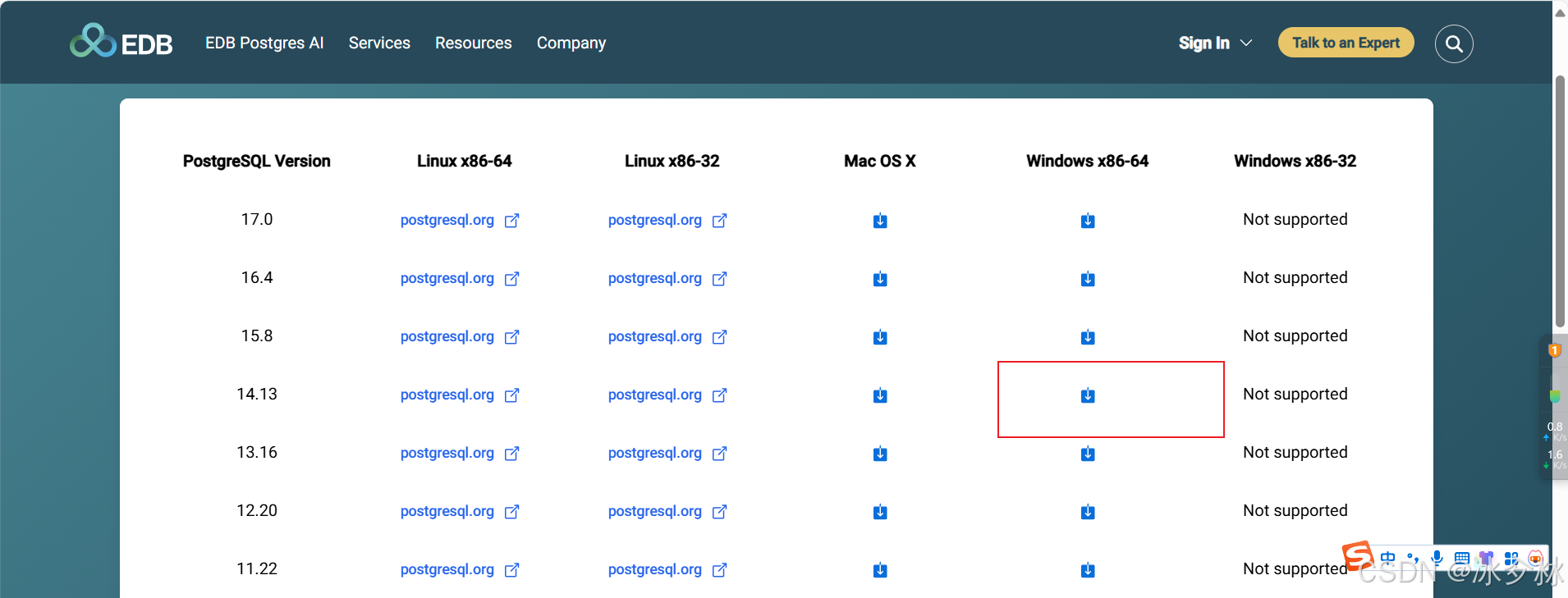This screenshot has height=598, width=1568.
Task: Select the Mac OS X column header
Action: [880, 161]
